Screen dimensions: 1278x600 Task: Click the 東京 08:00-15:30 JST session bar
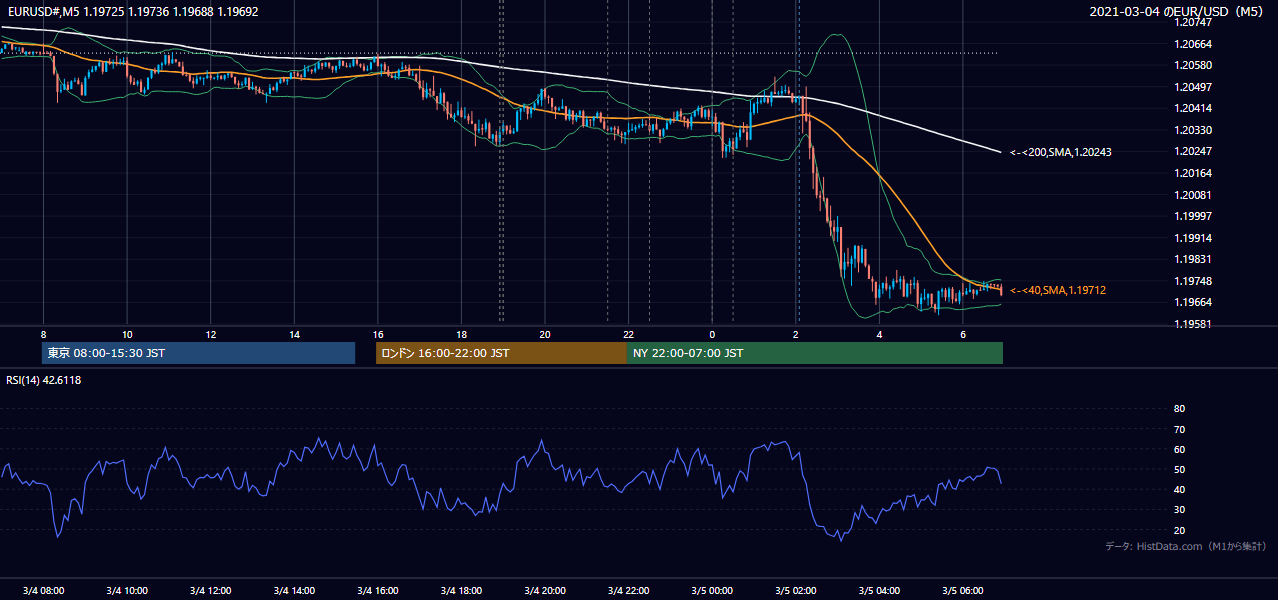[x=199, y=353]
